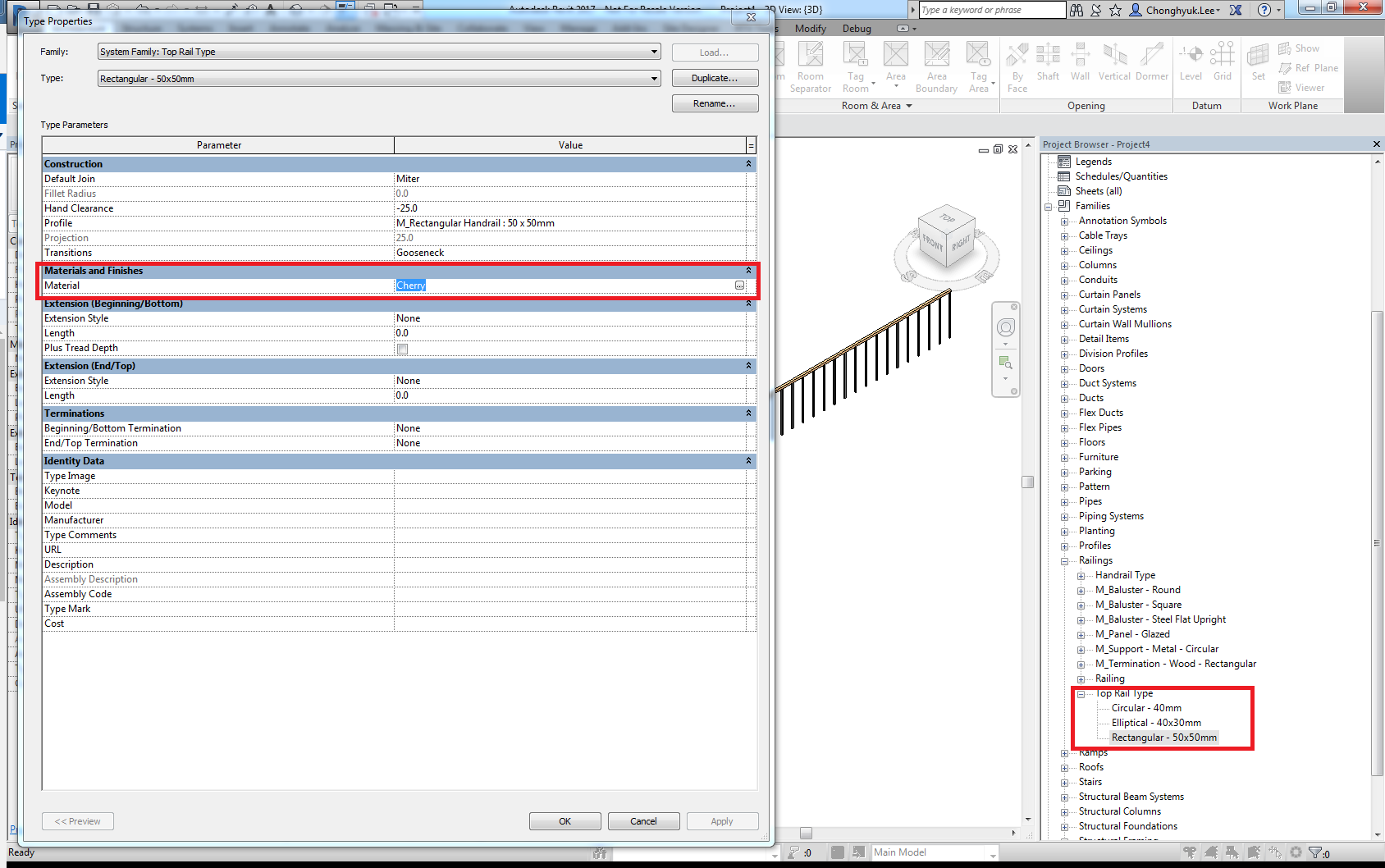The width and height of the screenshot is (1385, 868).
Task: Click the keyword search input field
Action: (x=992, y=10)
